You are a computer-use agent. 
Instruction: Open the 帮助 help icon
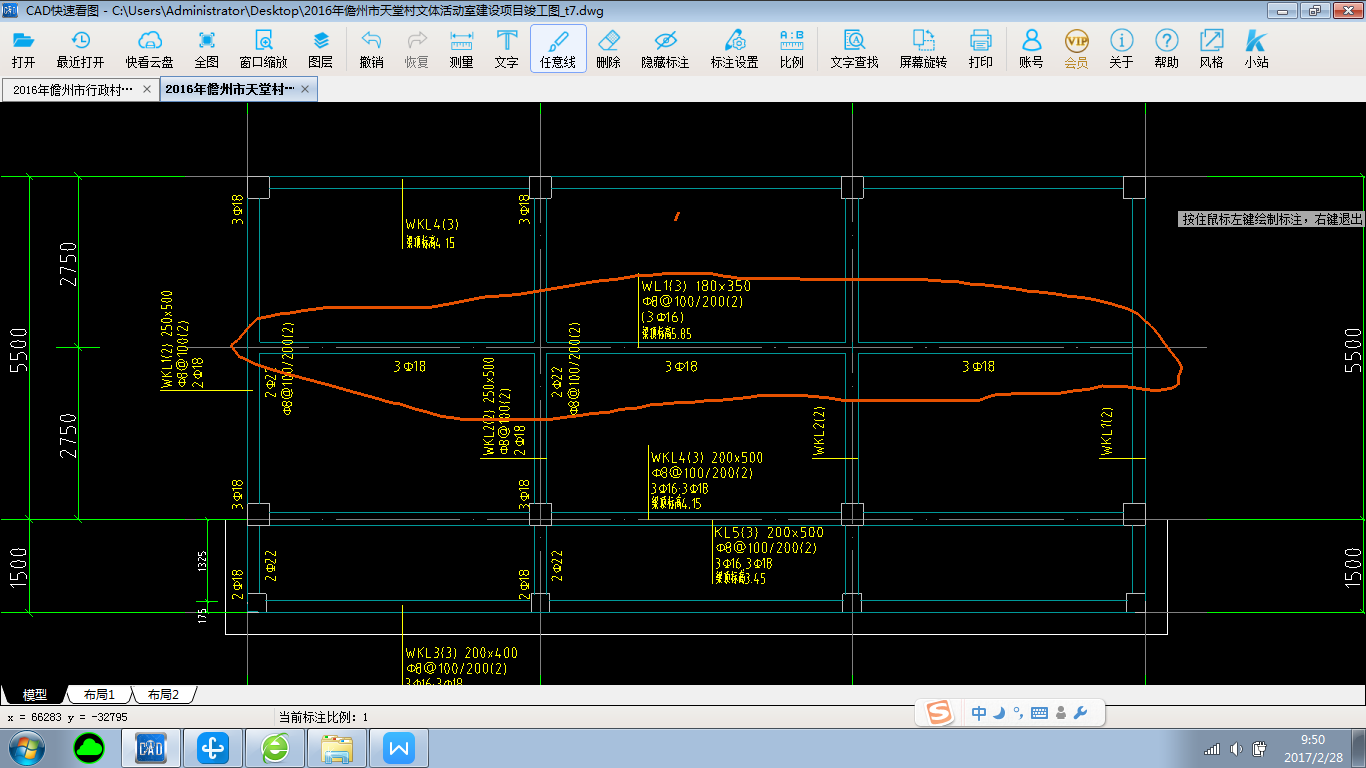[1166, 49]
